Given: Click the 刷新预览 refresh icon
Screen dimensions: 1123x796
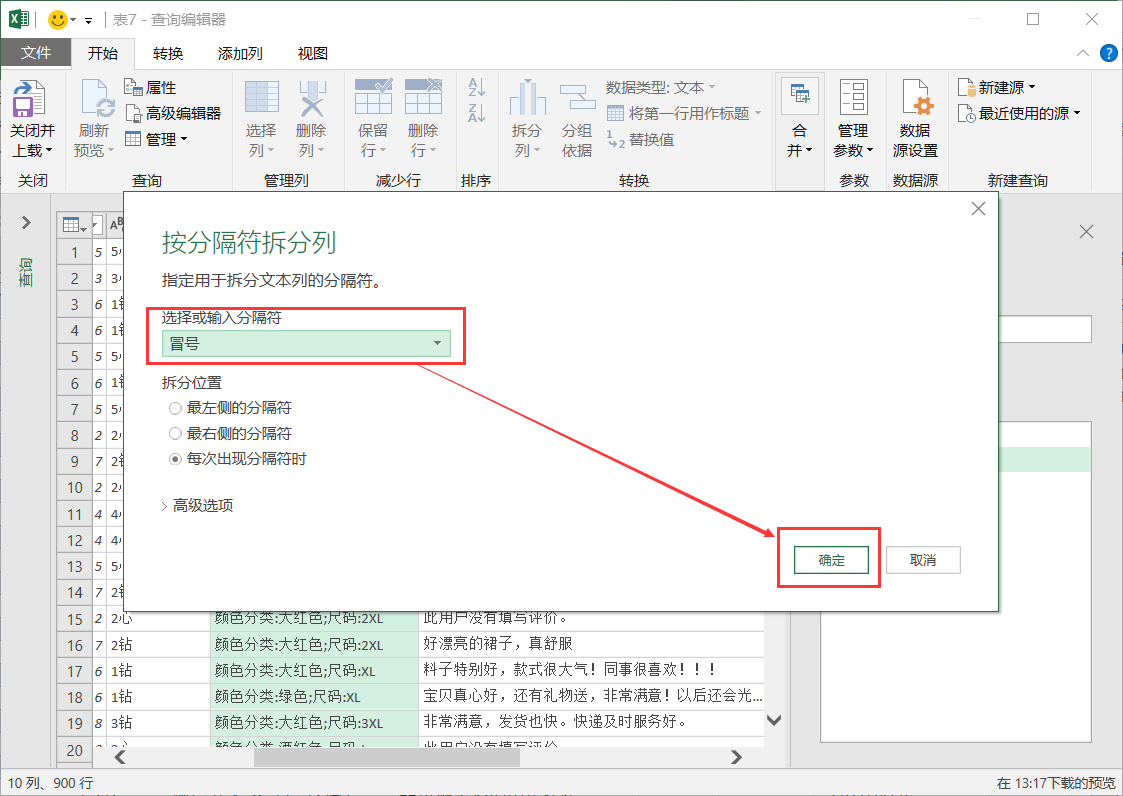Looking at the screenshot, I should [97, 99].
